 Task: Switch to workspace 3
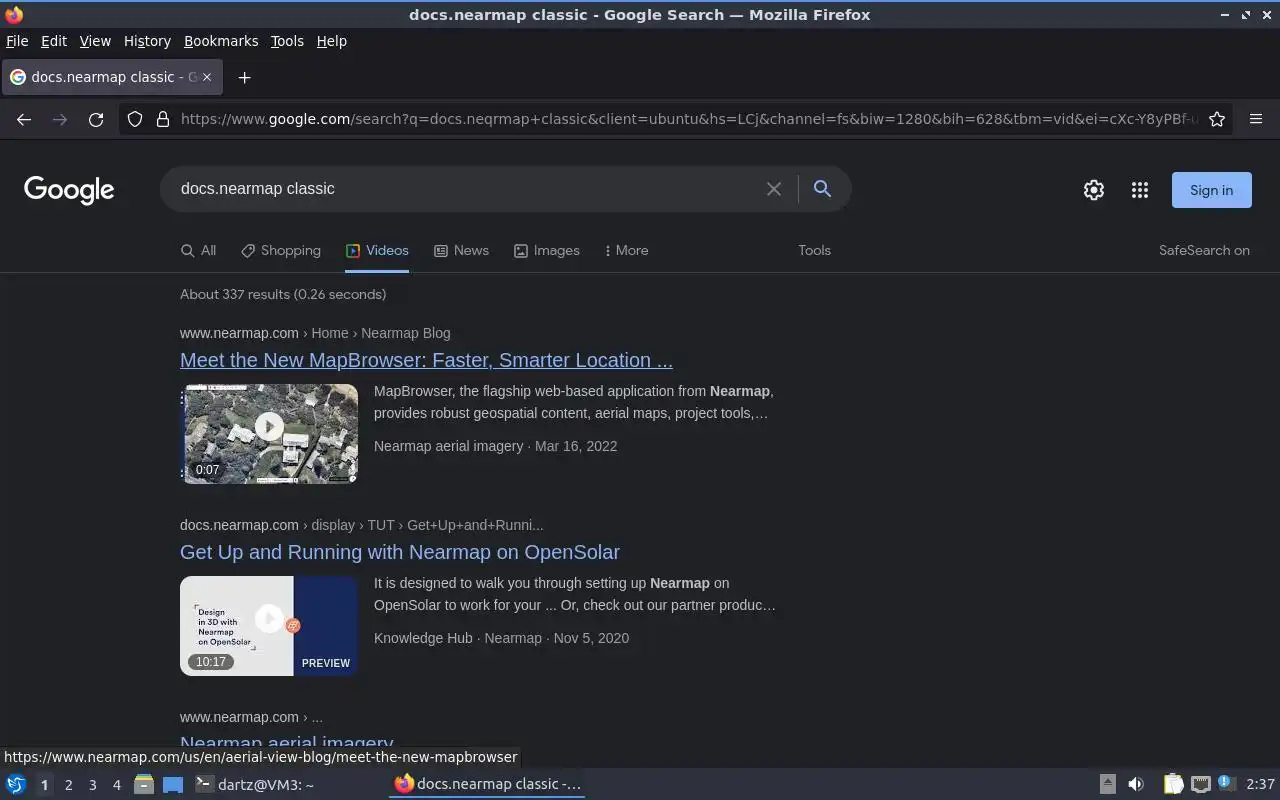pos(93,785)
